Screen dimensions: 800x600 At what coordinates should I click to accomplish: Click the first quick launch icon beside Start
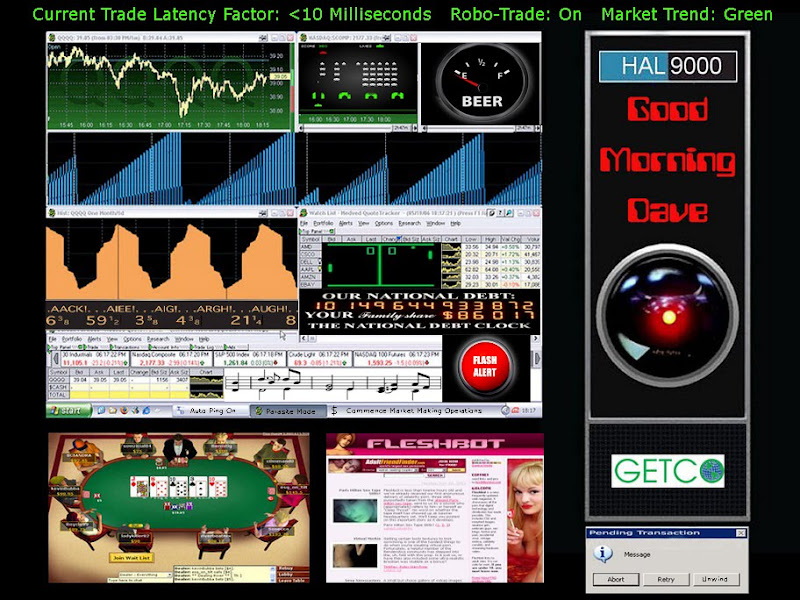coord(101,410)
